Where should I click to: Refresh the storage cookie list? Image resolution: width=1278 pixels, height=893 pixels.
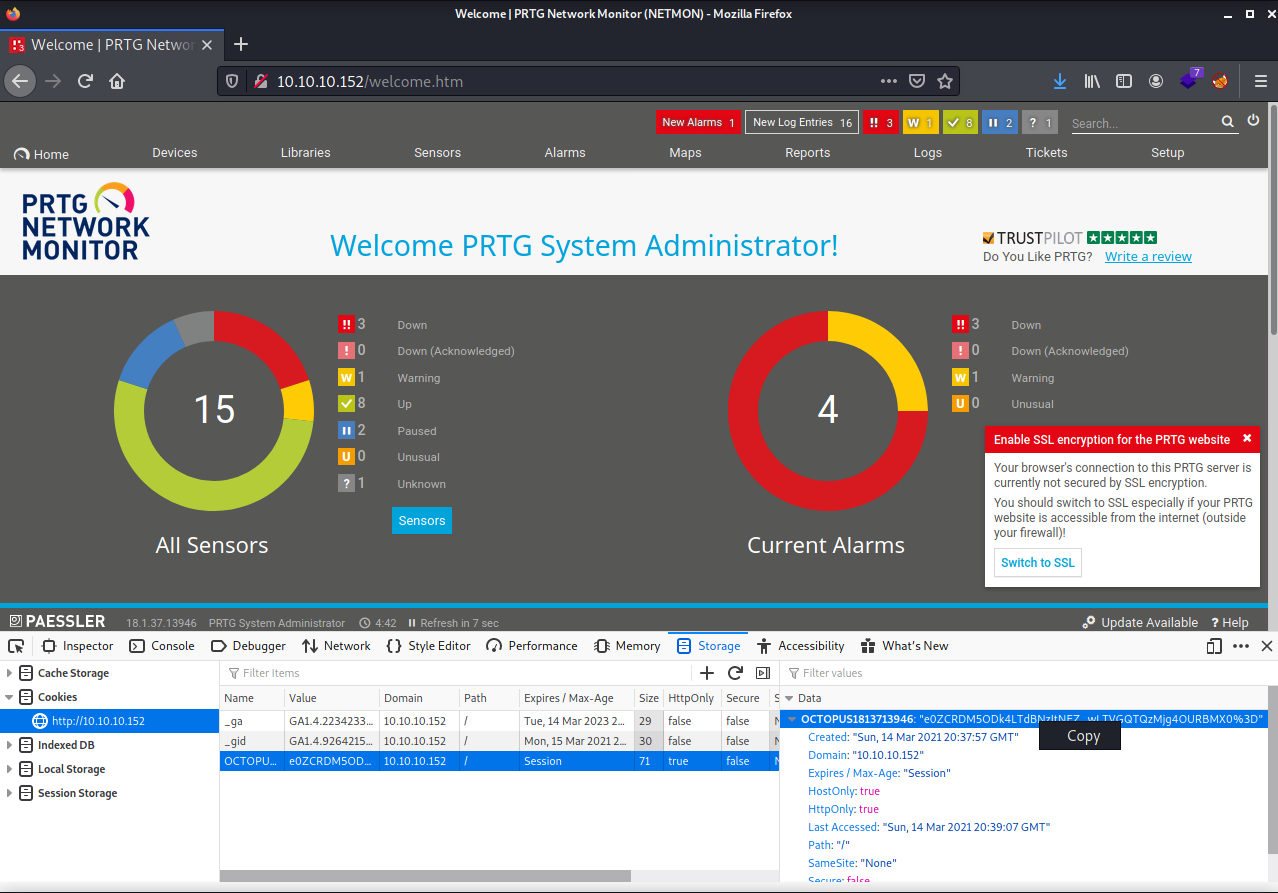(735, 673)
